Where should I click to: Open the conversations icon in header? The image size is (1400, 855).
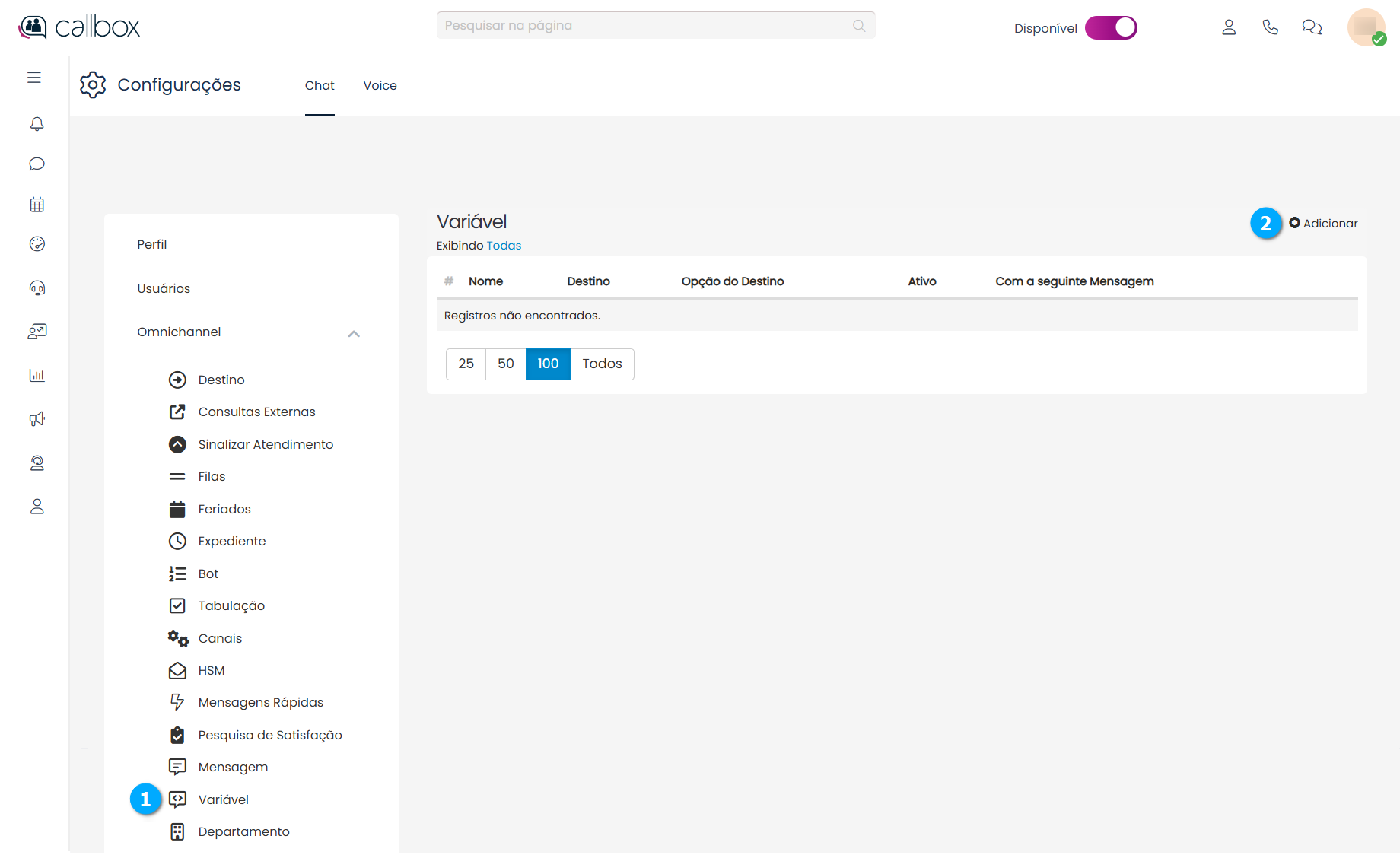coord(1312,27)
